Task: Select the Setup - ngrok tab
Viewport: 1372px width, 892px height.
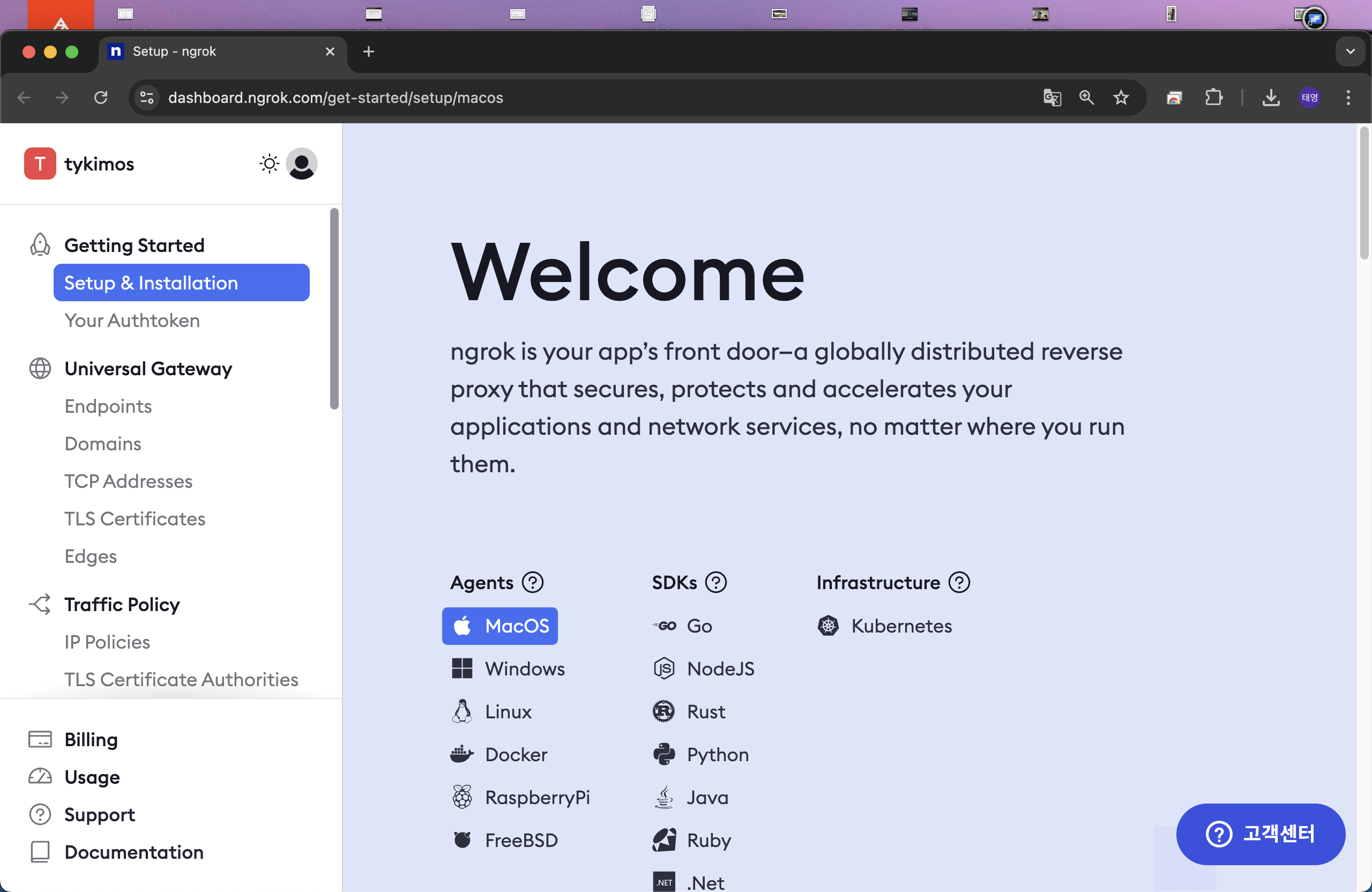Action: pos(222,52)
